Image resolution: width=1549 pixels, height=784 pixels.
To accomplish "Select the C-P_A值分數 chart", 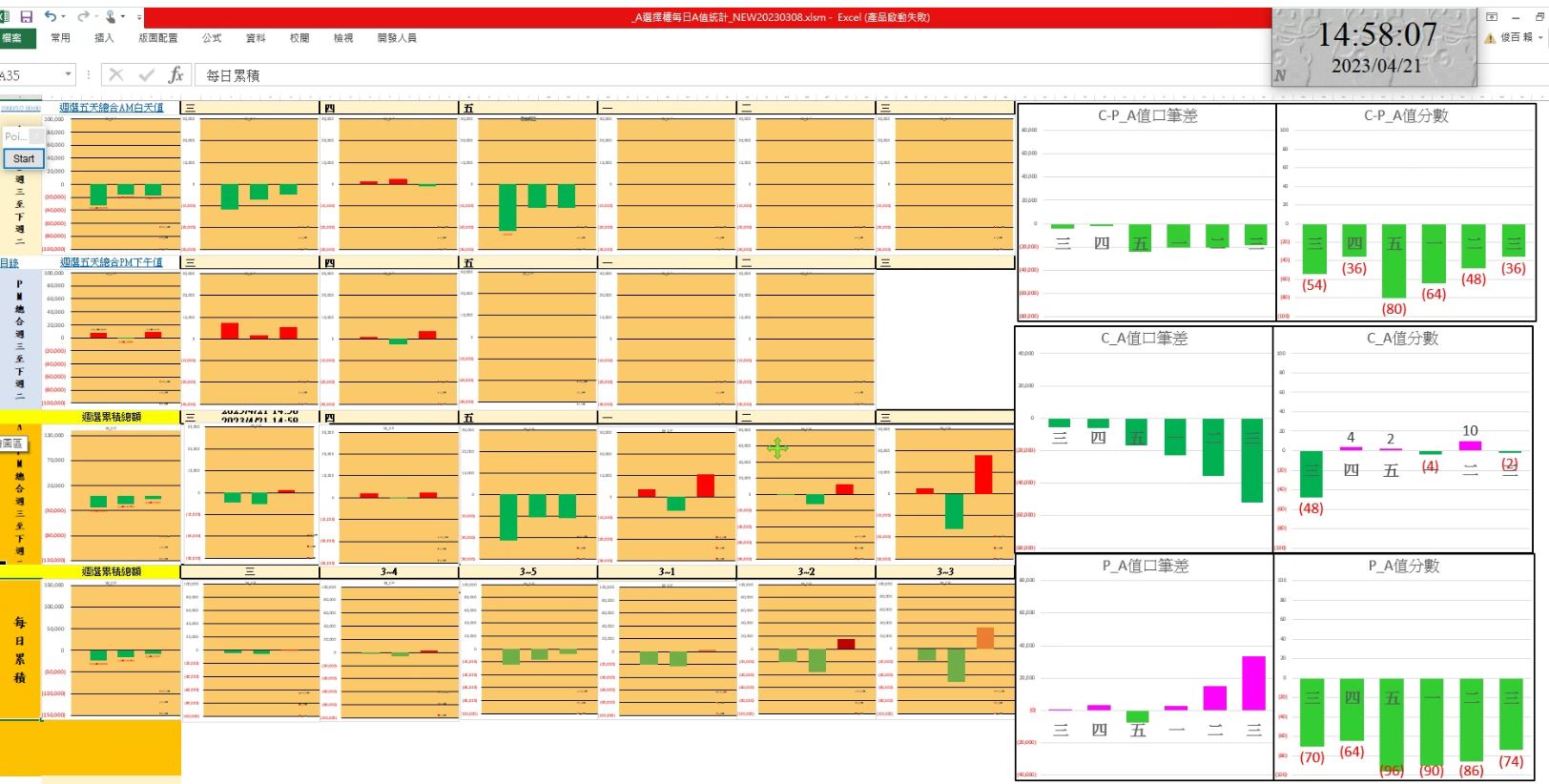I will [x=1406, y=212].
